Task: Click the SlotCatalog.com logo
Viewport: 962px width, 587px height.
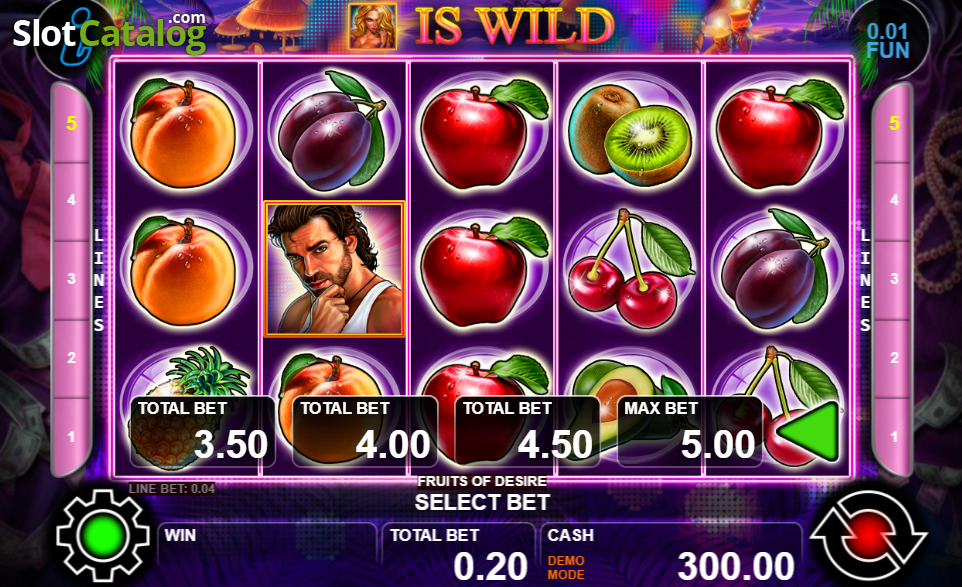Action: coord(109,32)
